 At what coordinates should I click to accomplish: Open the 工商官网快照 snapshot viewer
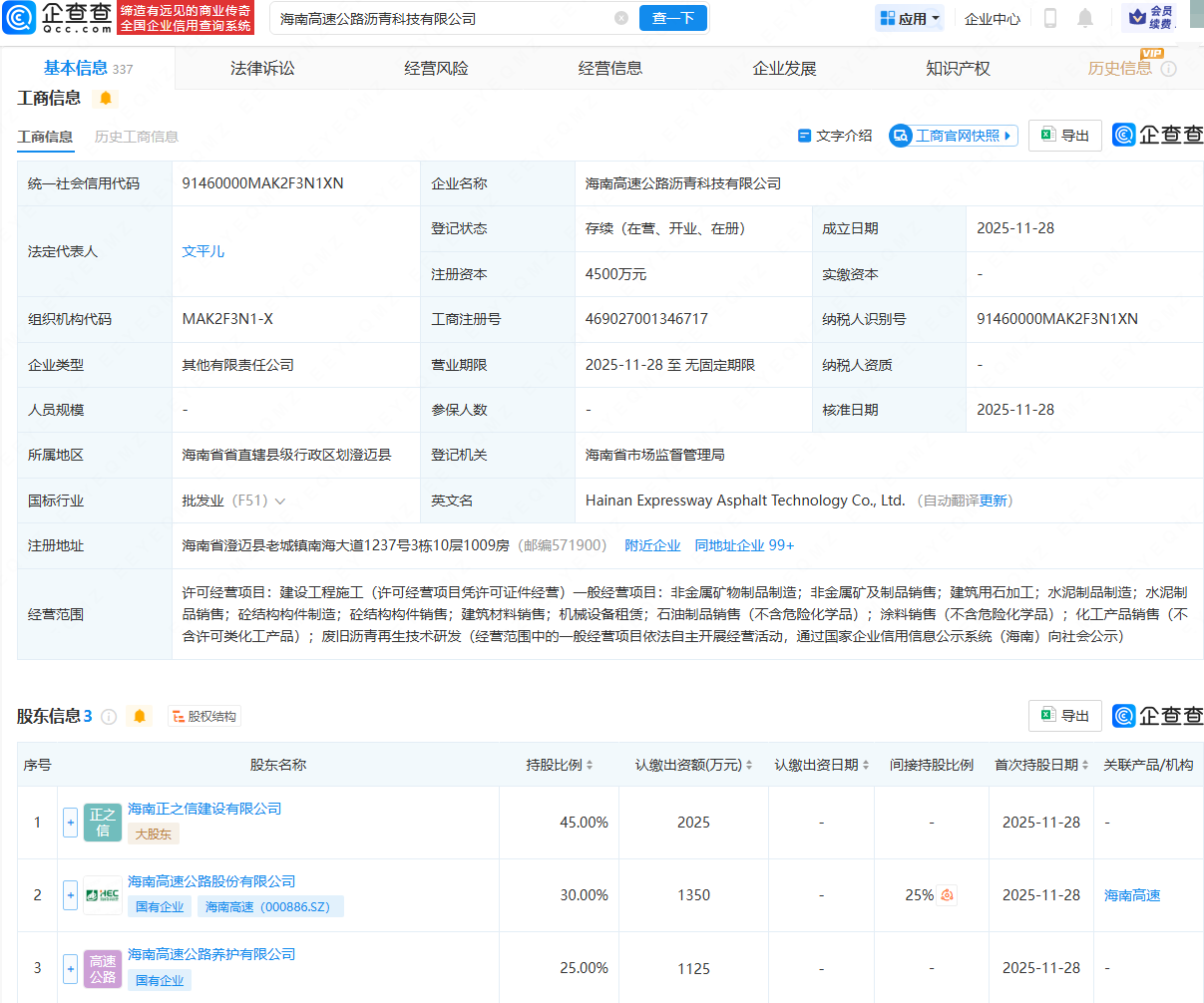click(x=953, y=135)
